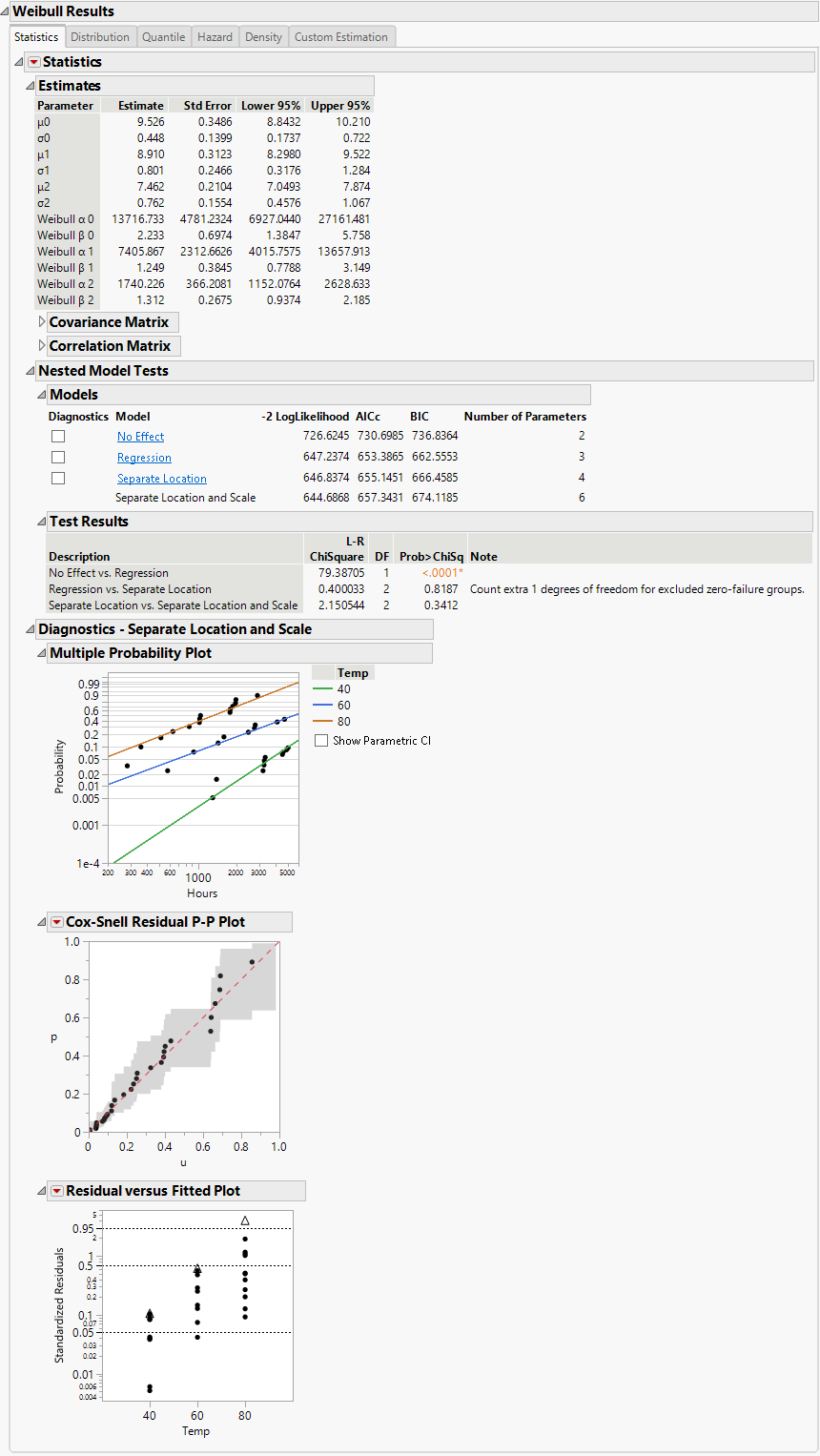Check the Diagnostics box for No Effect
This screenshot has width=820, height=1456.
click(x=57, y=435)
